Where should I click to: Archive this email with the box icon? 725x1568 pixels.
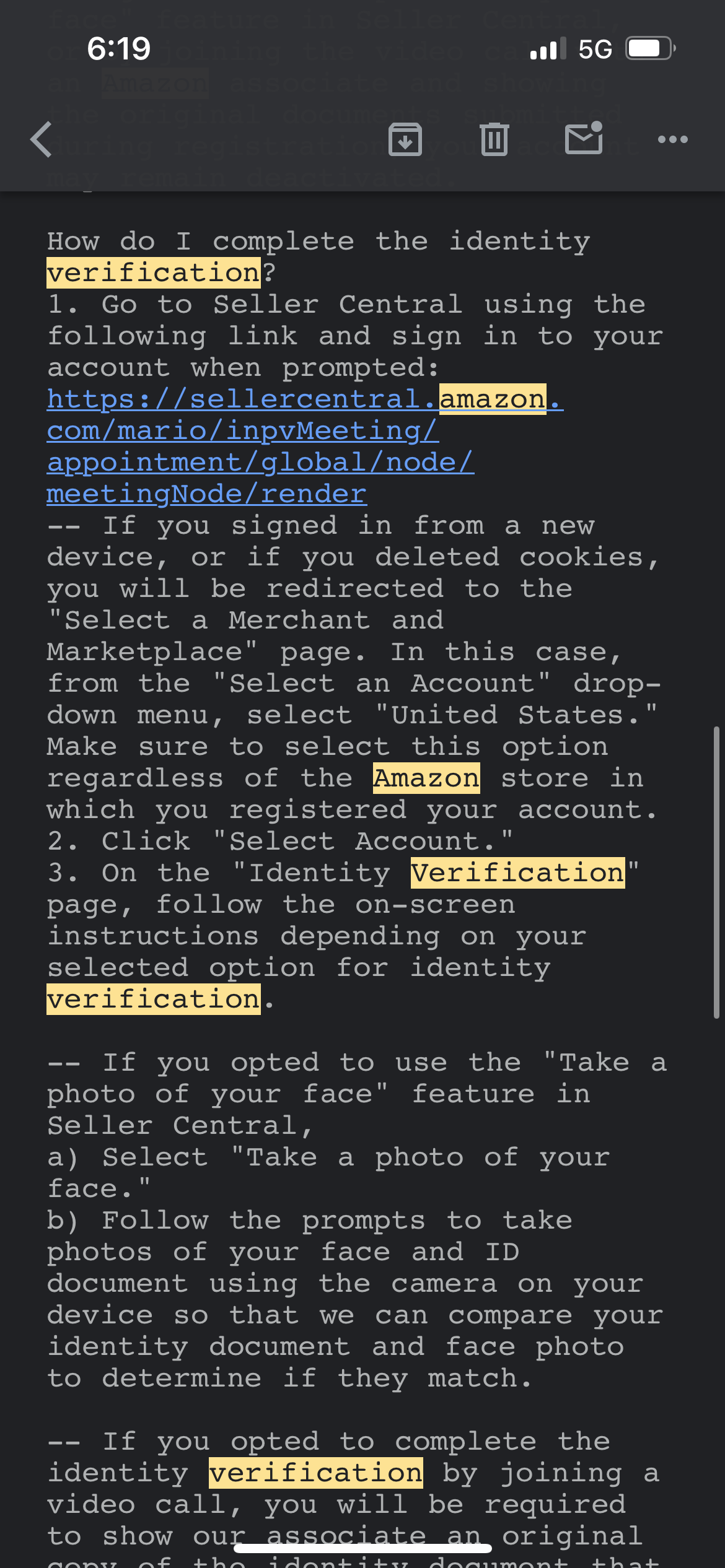click(405, 139)
